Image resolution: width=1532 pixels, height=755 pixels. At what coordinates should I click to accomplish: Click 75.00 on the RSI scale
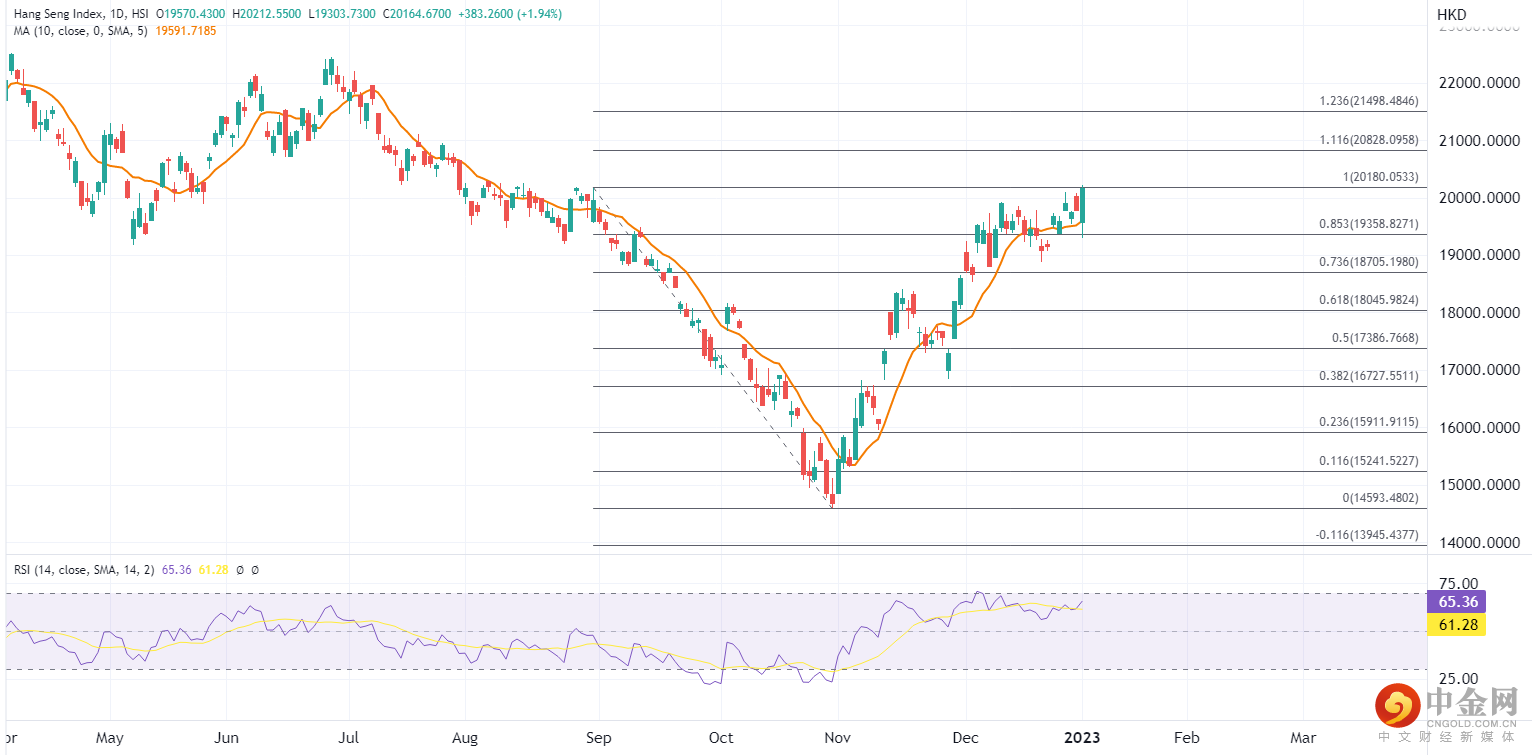1456,583
